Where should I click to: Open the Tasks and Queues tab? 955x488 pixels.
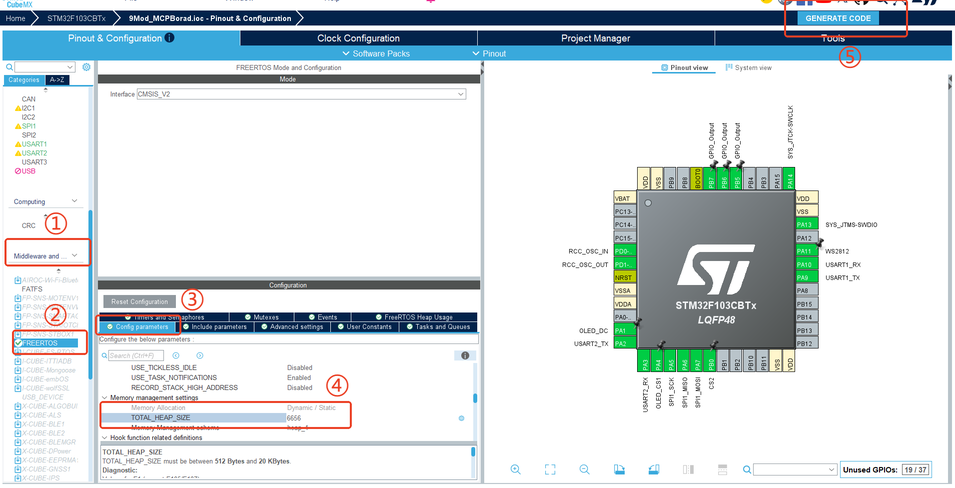pos(437,327)
